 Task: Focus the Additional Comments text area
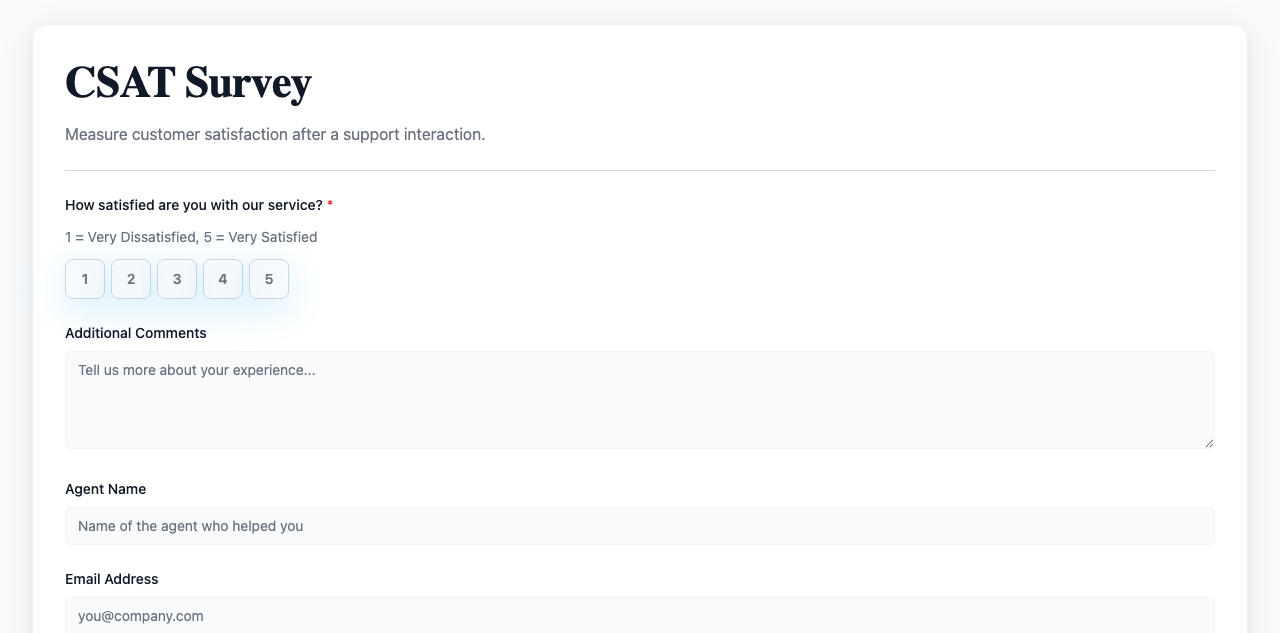coord(639,400)
